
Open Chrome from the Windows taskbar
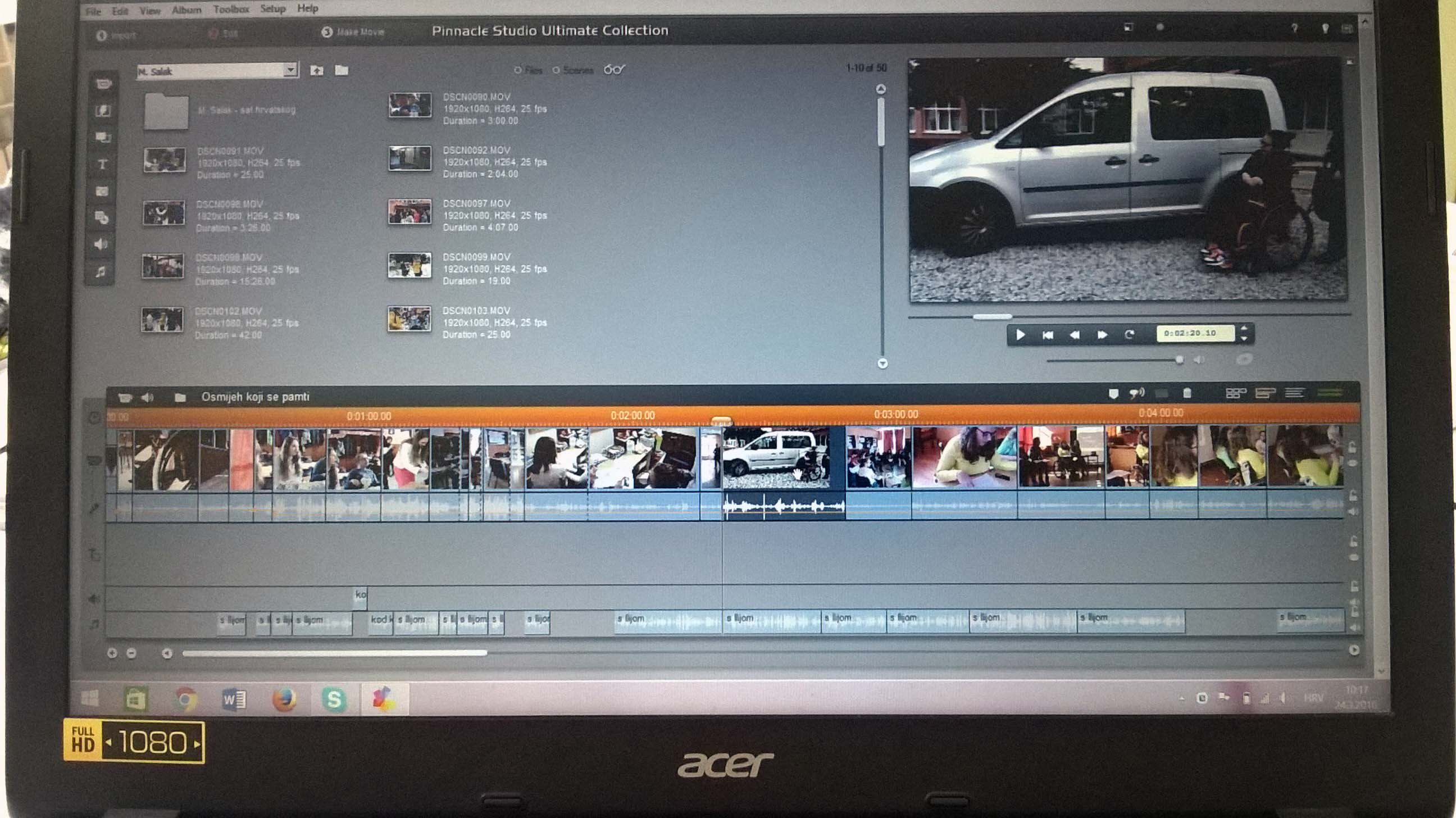[185, 700]
